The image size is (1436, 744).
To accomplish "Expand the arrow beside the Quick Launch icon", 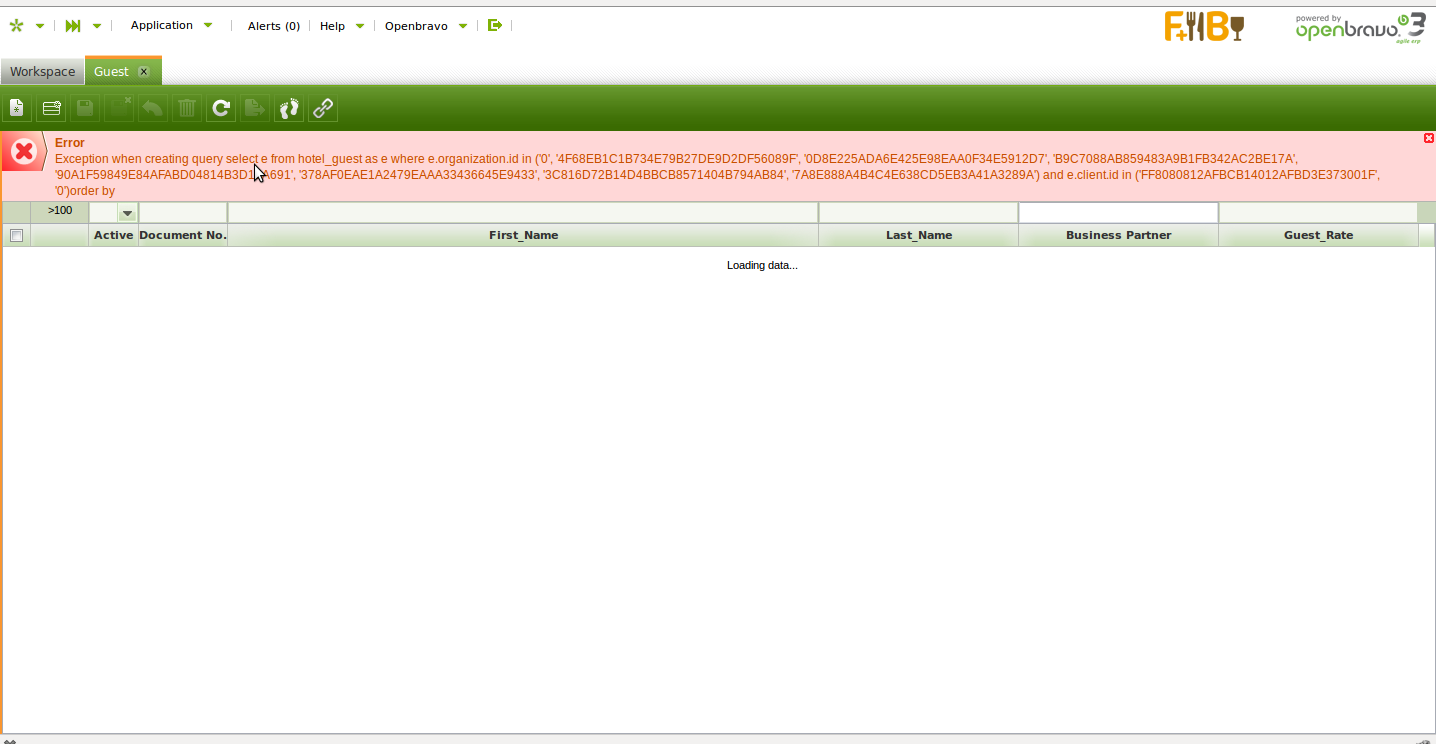I will point(97,26).
